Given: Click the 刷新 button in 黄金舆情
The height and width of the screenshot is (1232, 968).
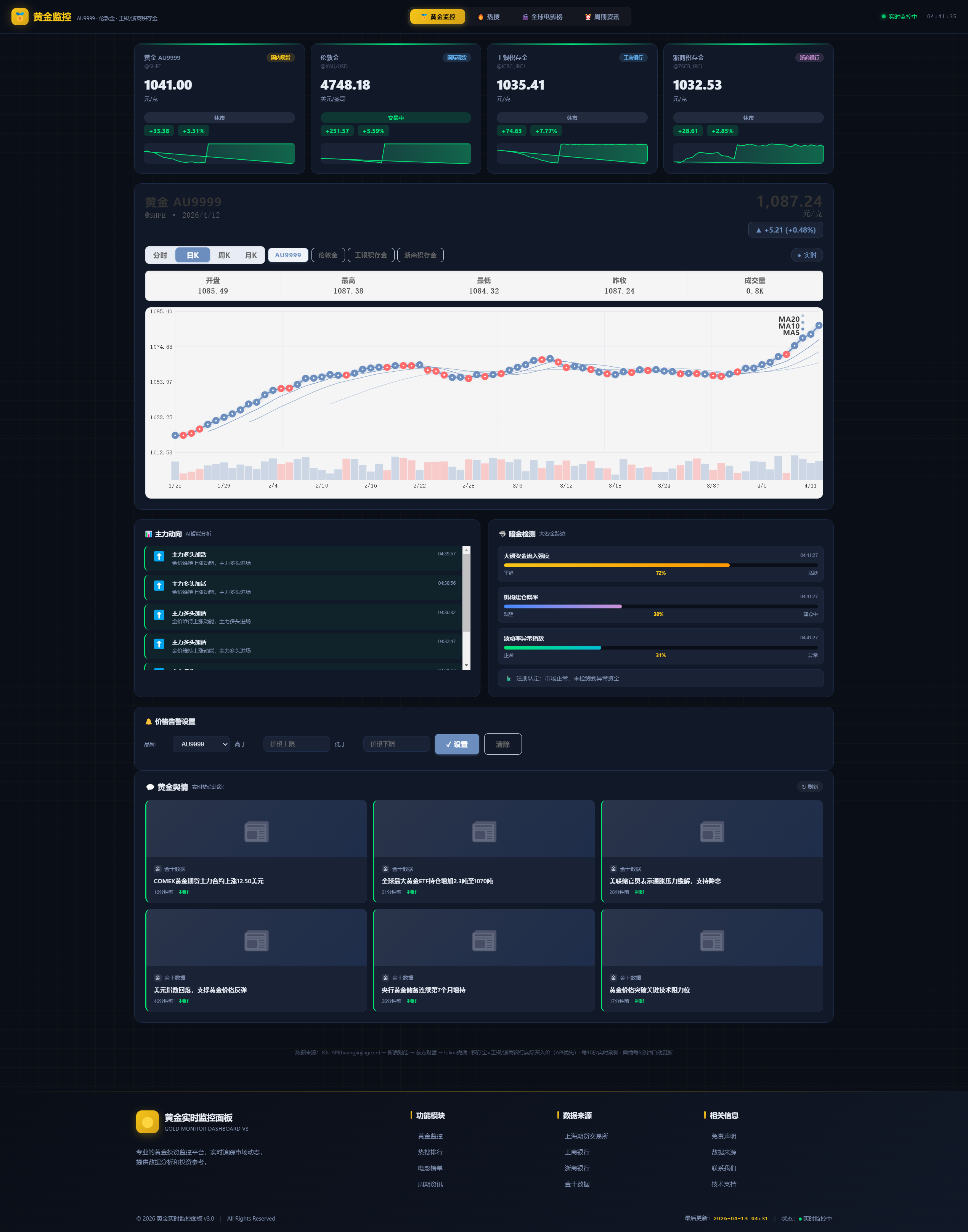Looking at the screenshot, I should pyautogui.click(x=810, y=786).
